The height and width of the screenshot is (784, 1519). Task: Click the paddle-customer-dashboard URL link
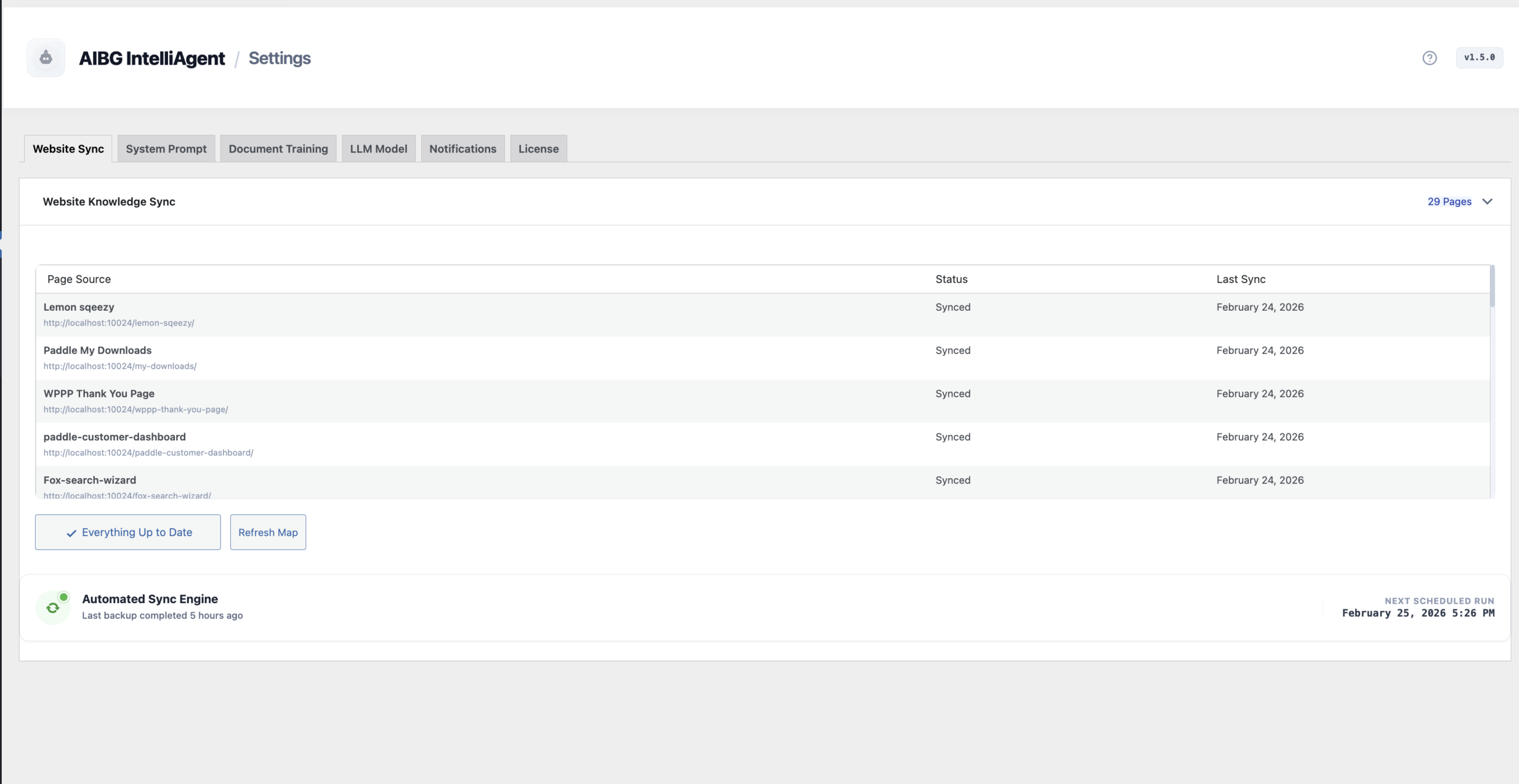[x=148, y=452]
